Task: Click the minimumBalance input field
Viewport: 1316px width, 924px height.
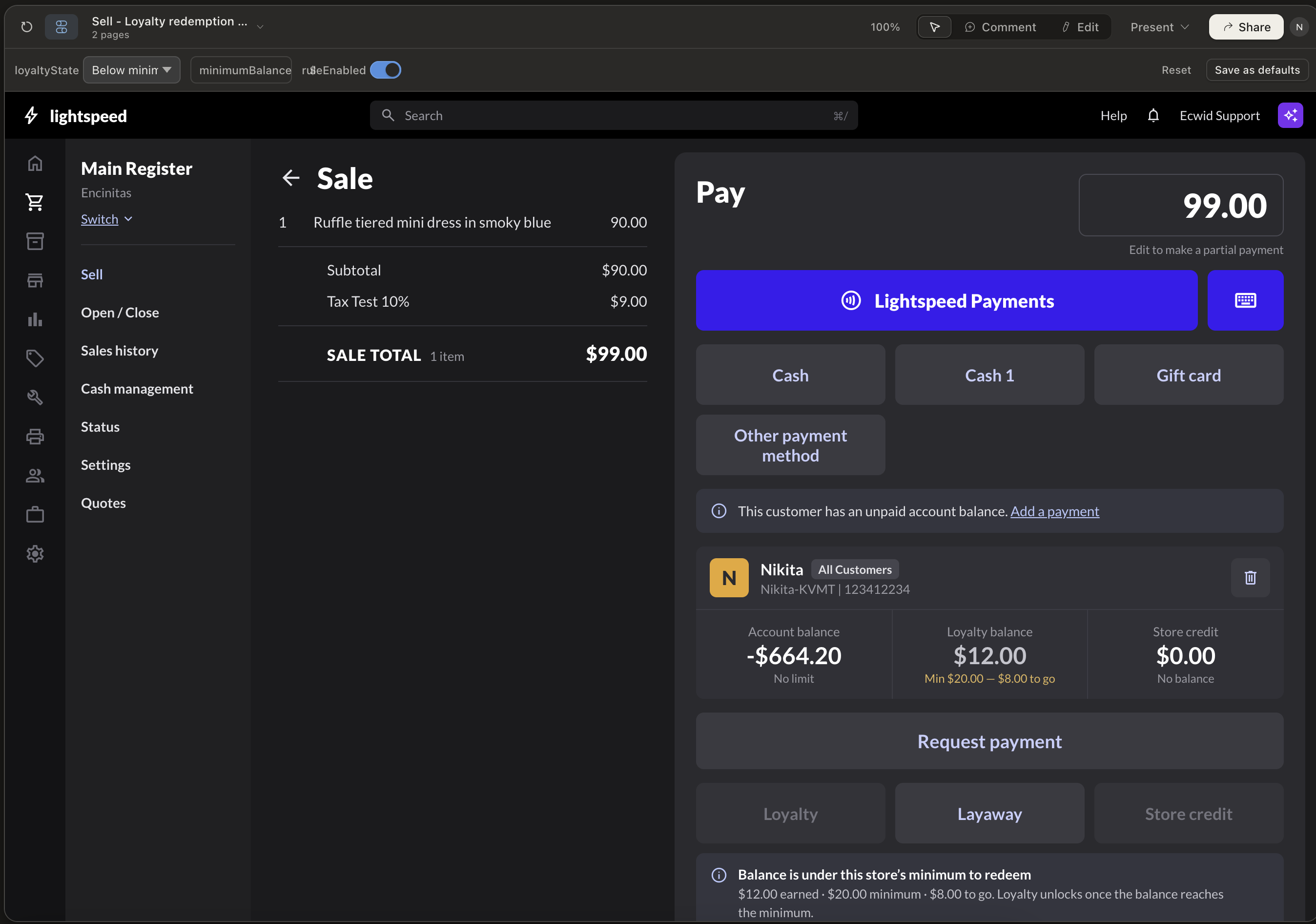Action: (x=241, y=70)
